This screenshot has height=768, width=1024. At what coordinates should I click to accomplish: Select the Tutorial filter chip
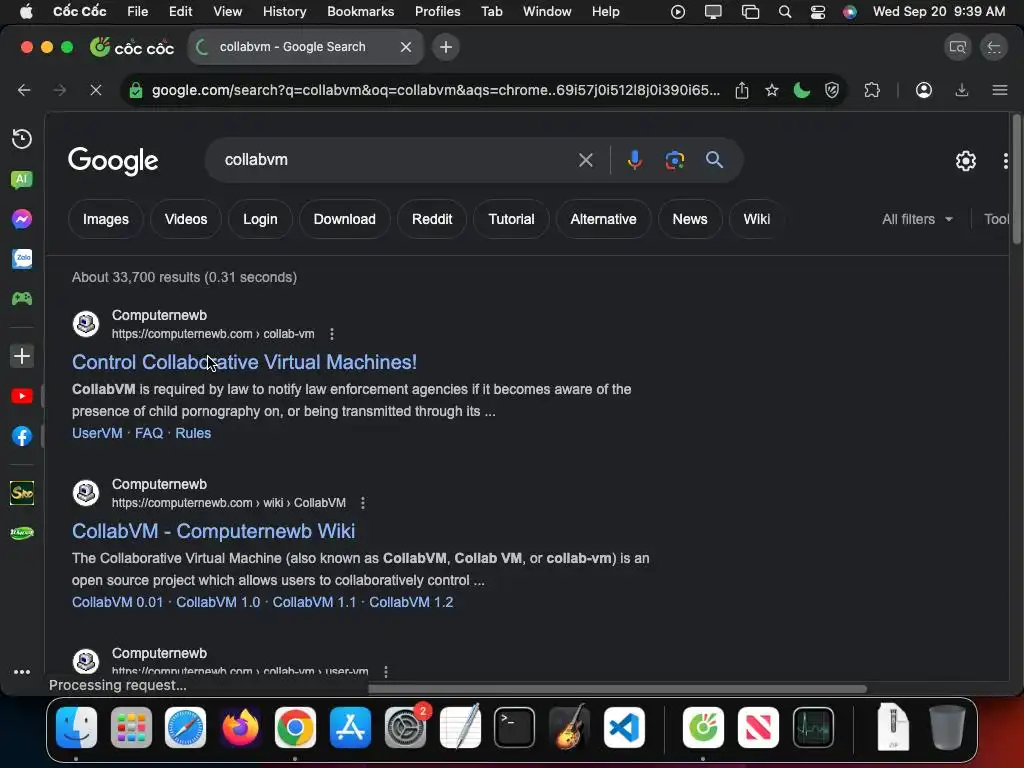coord(511,219)
